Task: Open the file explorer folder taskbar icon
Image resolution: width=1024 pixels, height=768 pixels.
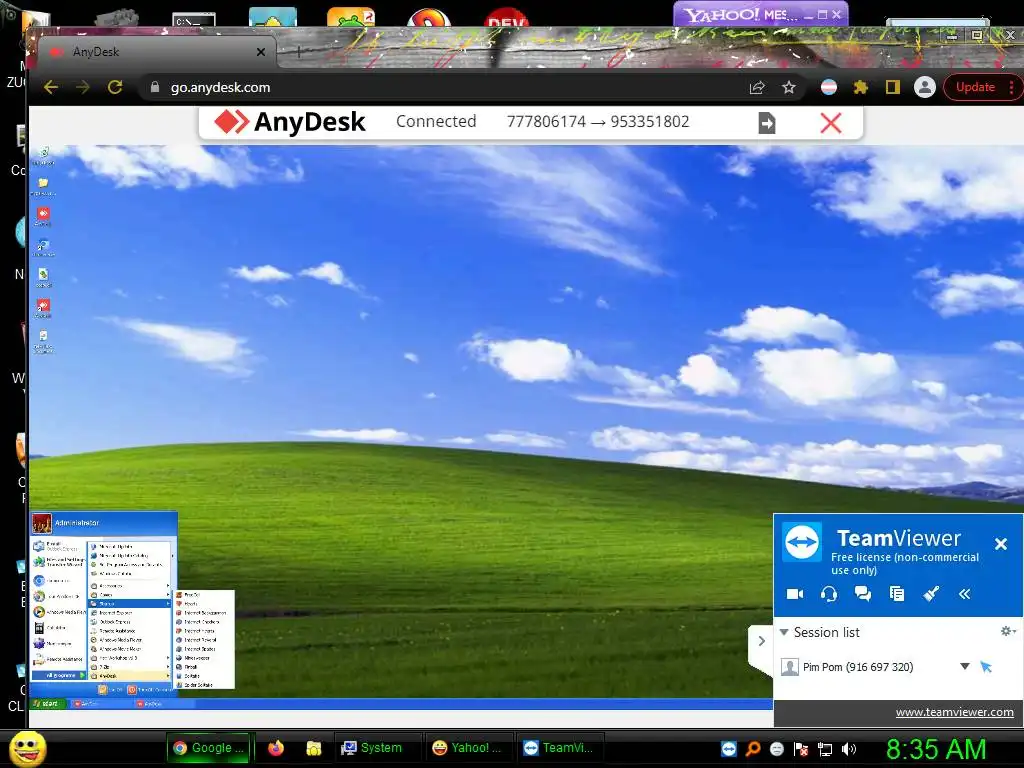Action: click(x=313, y=748)
